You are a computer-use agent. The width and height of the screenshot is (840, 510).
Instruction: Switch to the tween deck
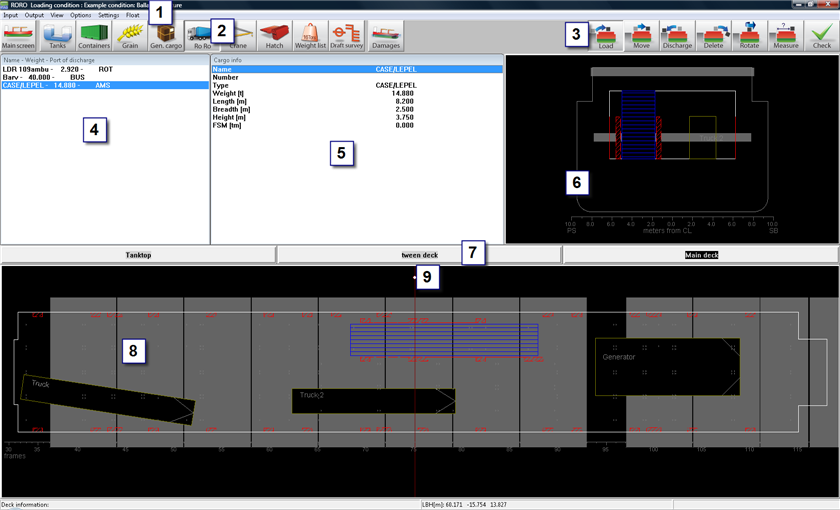(419, 255)
